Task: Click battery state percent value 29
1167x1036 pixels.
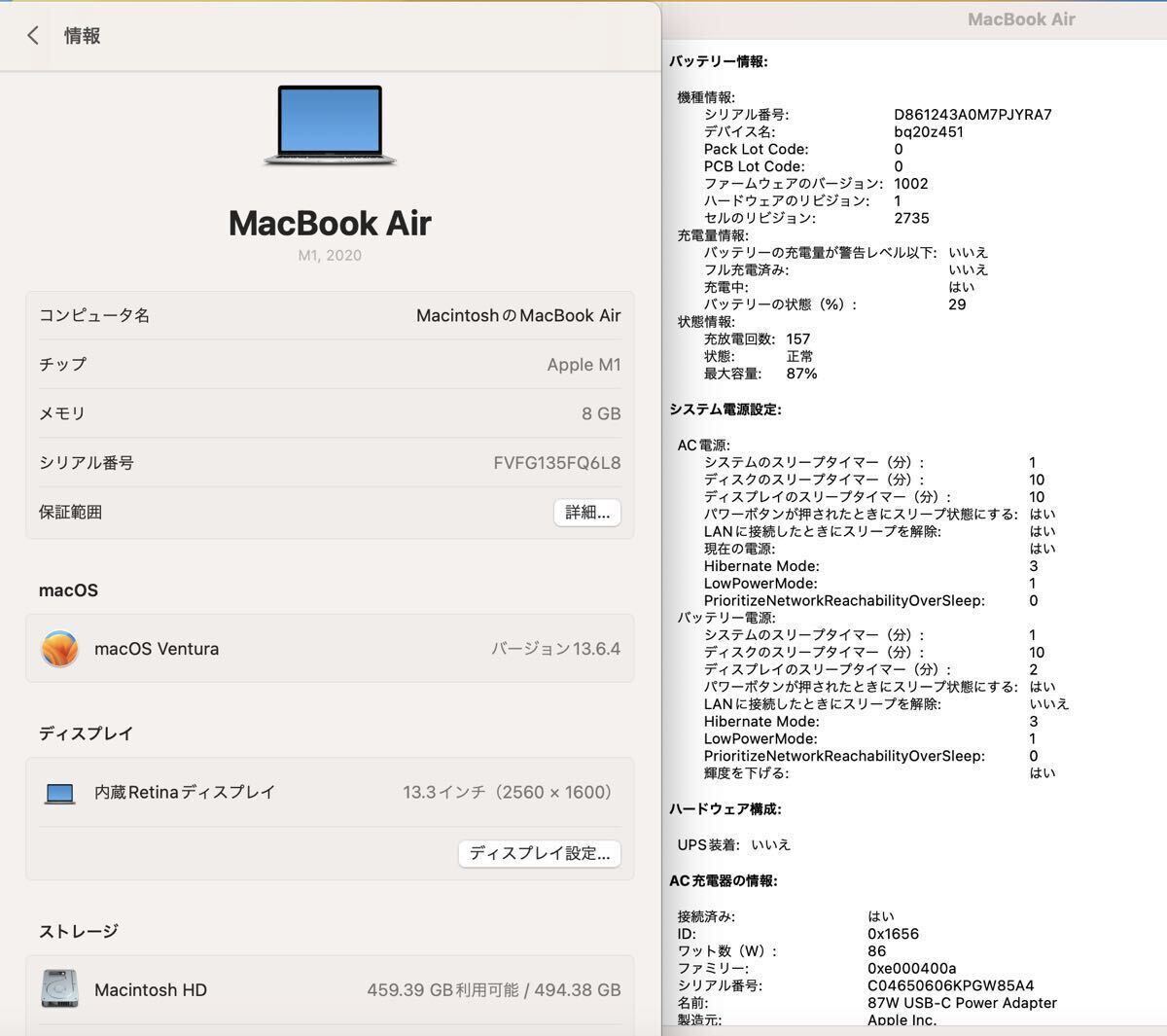Action: click(957, 304)
